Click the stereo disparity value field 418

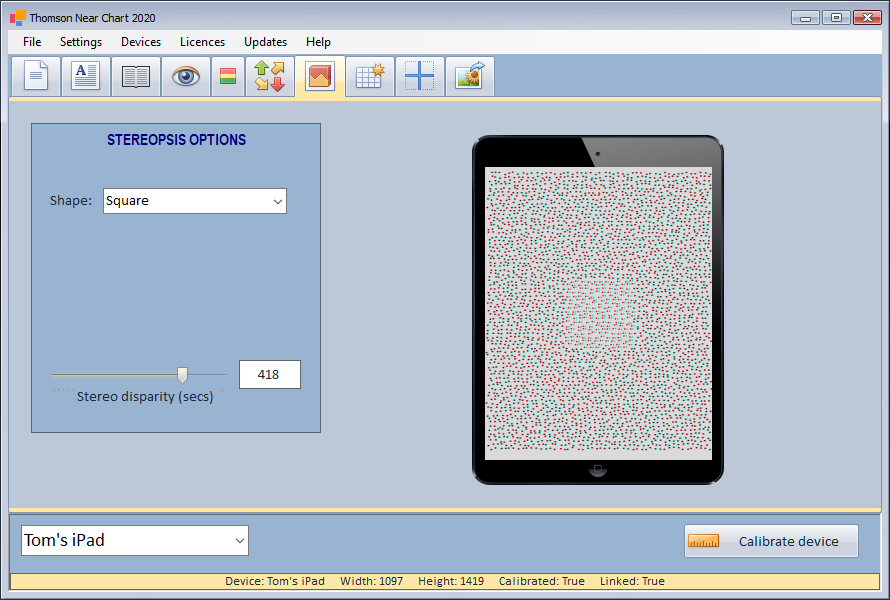pos(269,375)
